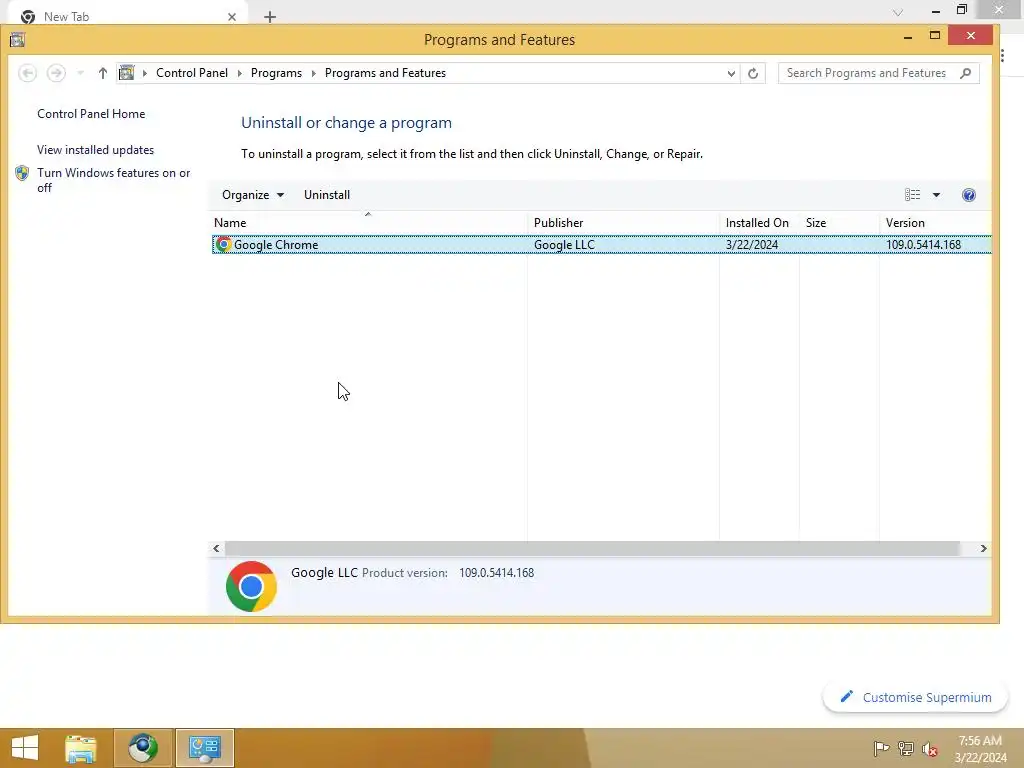Click the Forward navigation arrow

point(56,73)
